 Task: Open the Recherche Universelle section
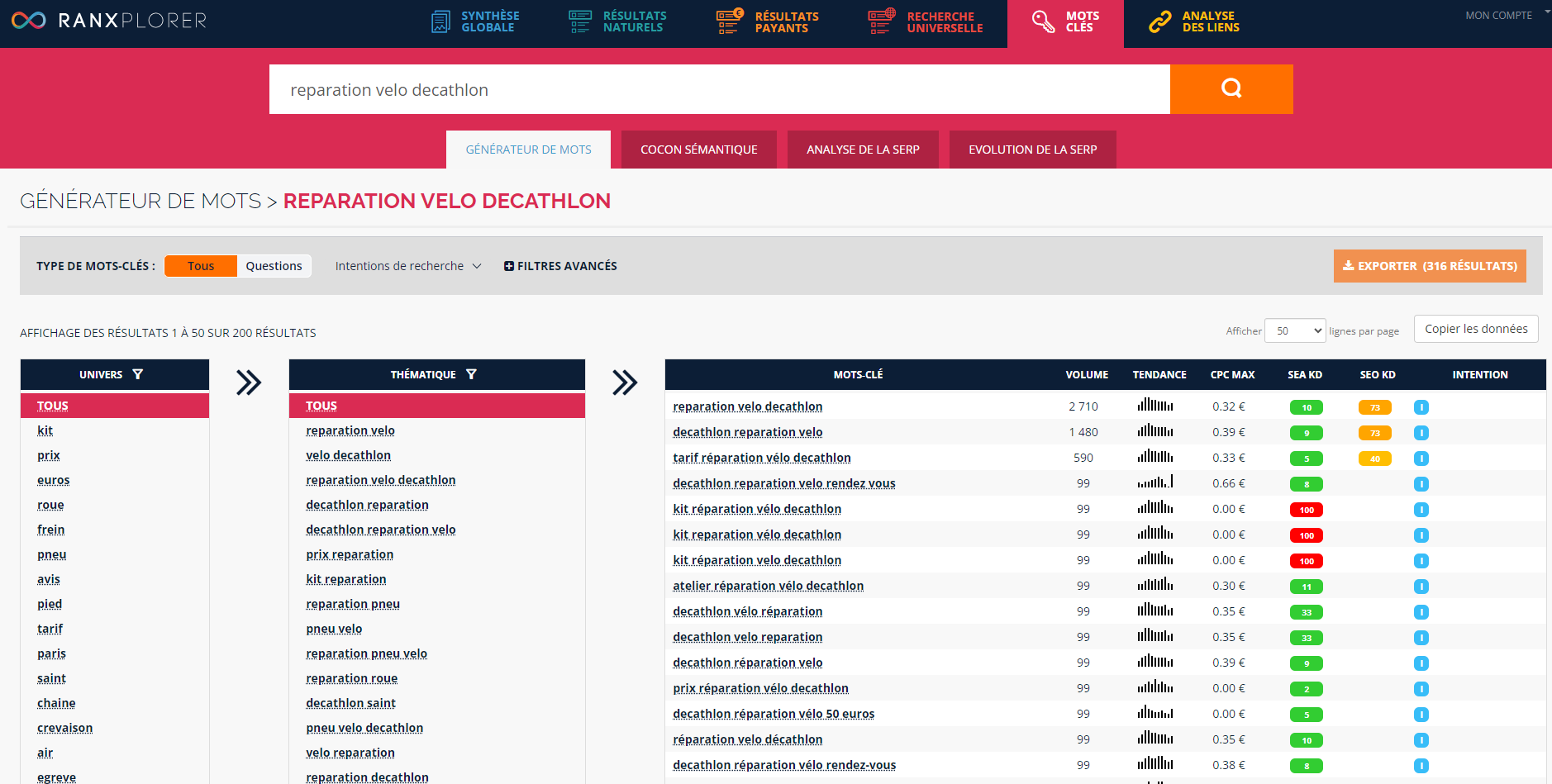[x=925, y=21]
